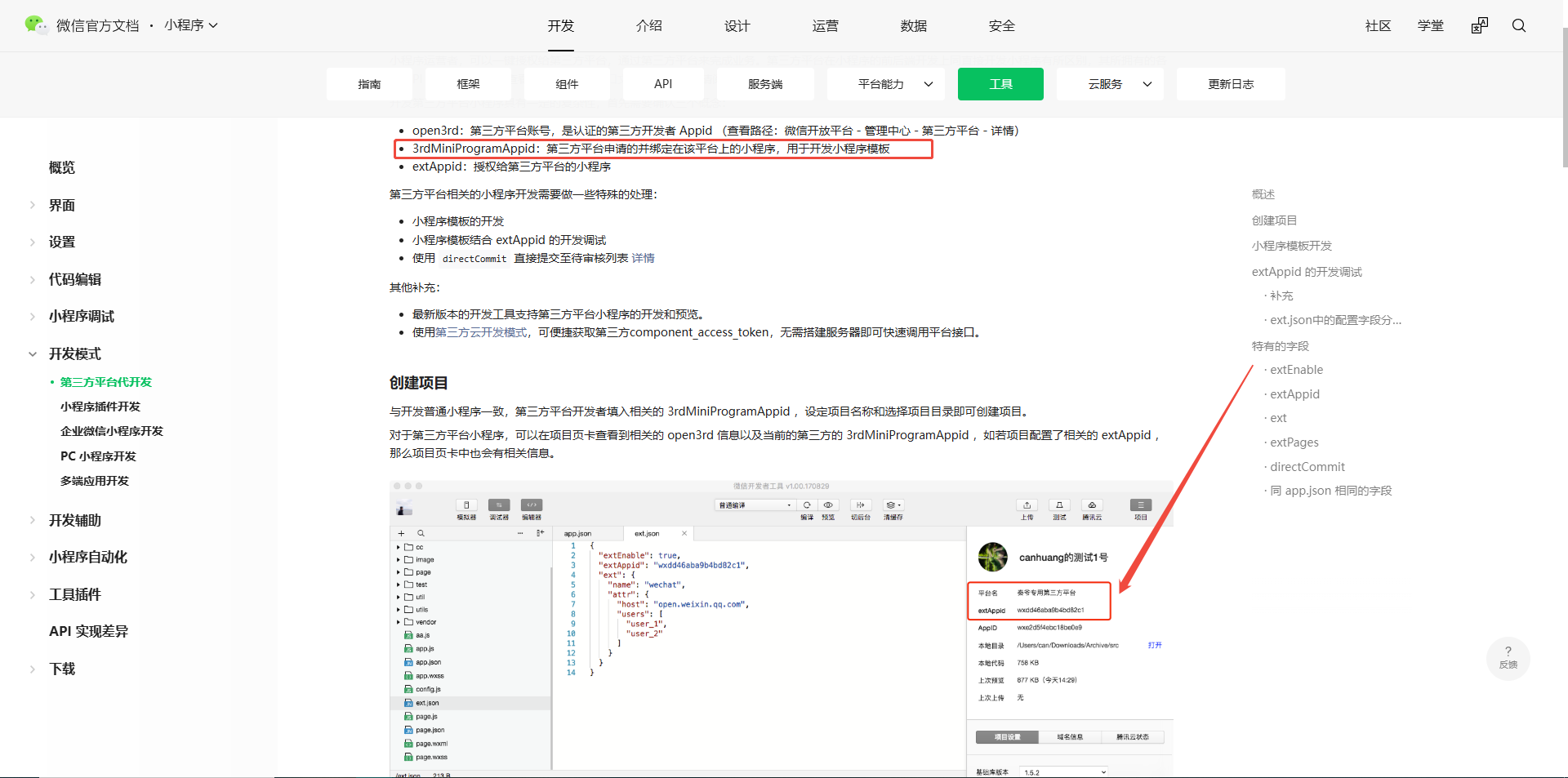1568x778 pixels.
Task: Jump to ext.json中的配置字段 outline entry
Action: (x=1336, y=320)
